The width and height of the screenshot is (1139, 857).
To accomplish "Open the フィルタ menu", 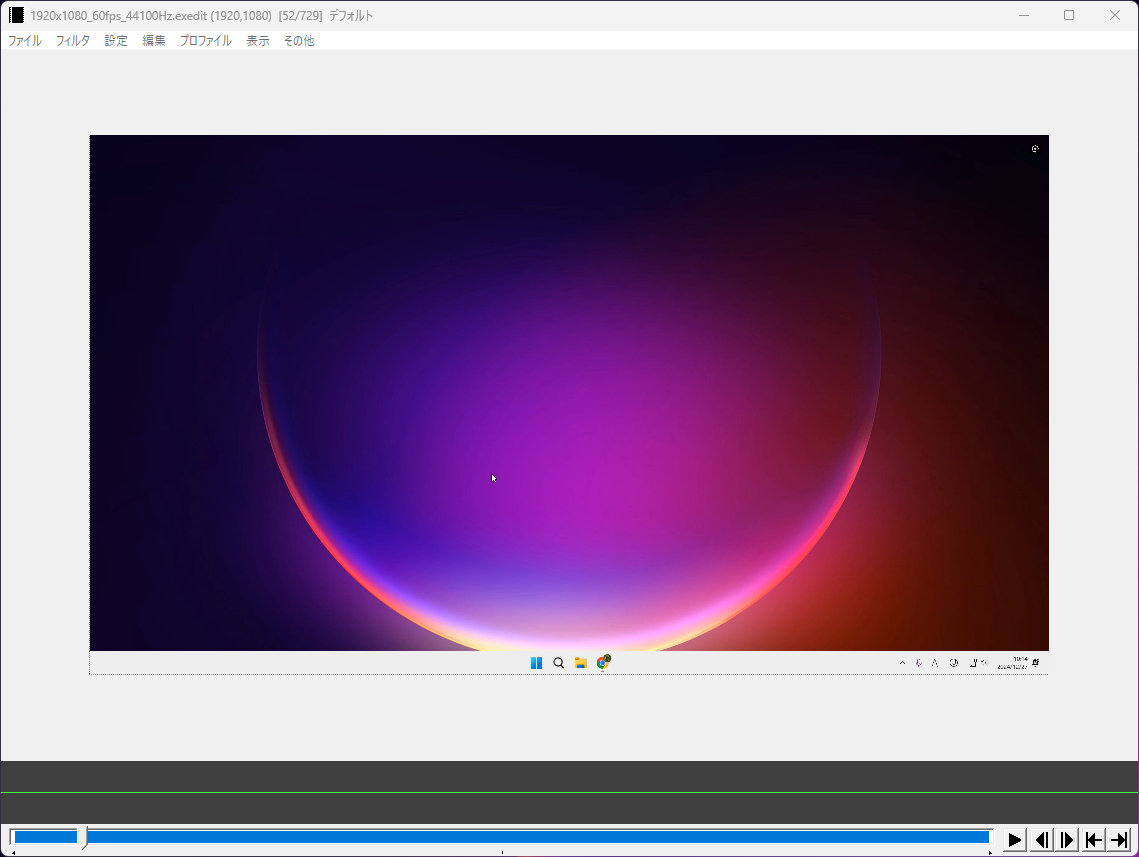I will pos(73,41).
